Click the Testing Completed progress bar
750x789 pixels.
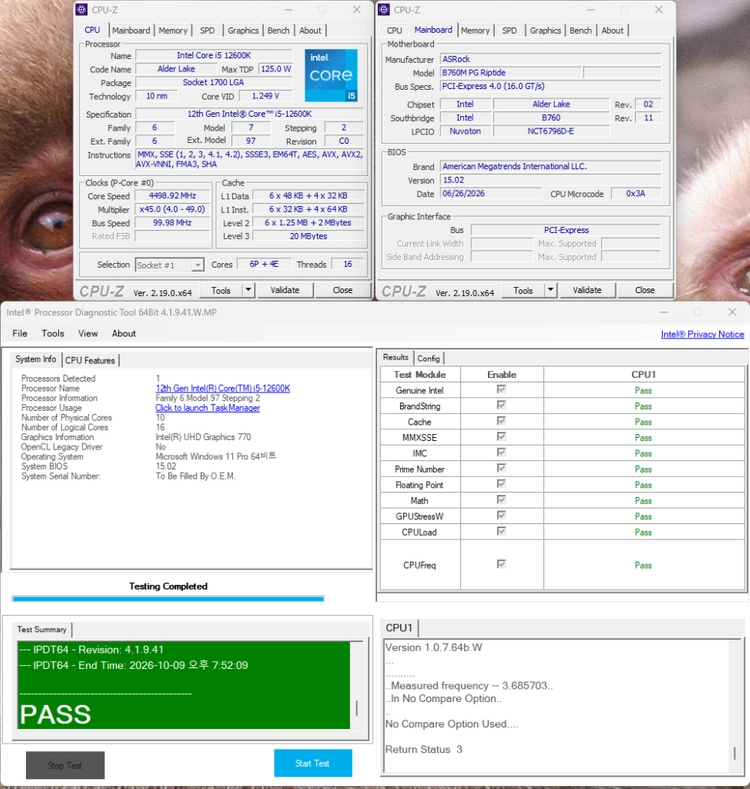point(168,599)
